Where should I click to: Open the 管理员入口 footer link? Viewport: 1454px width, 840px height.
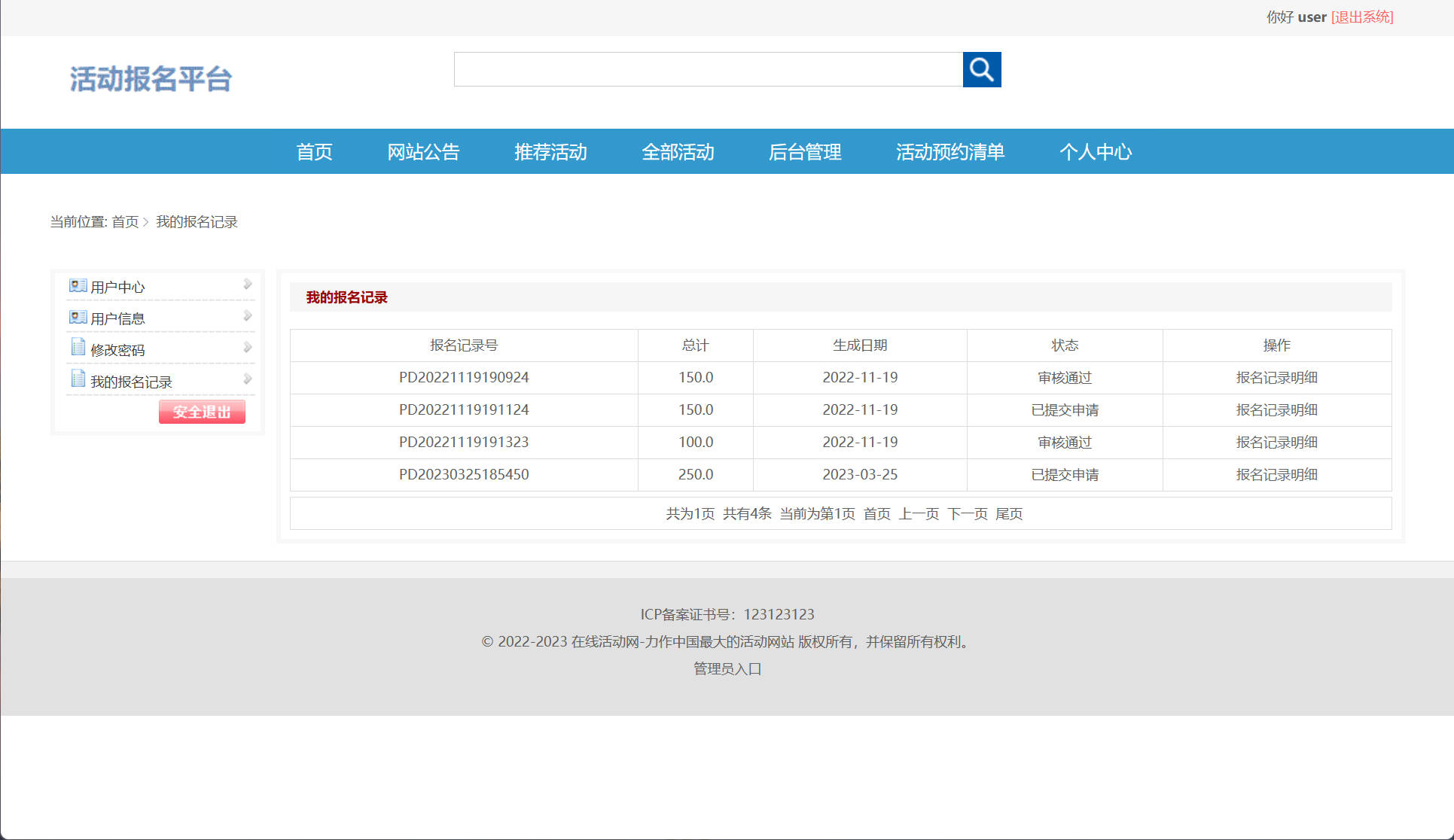click(725, 669)
